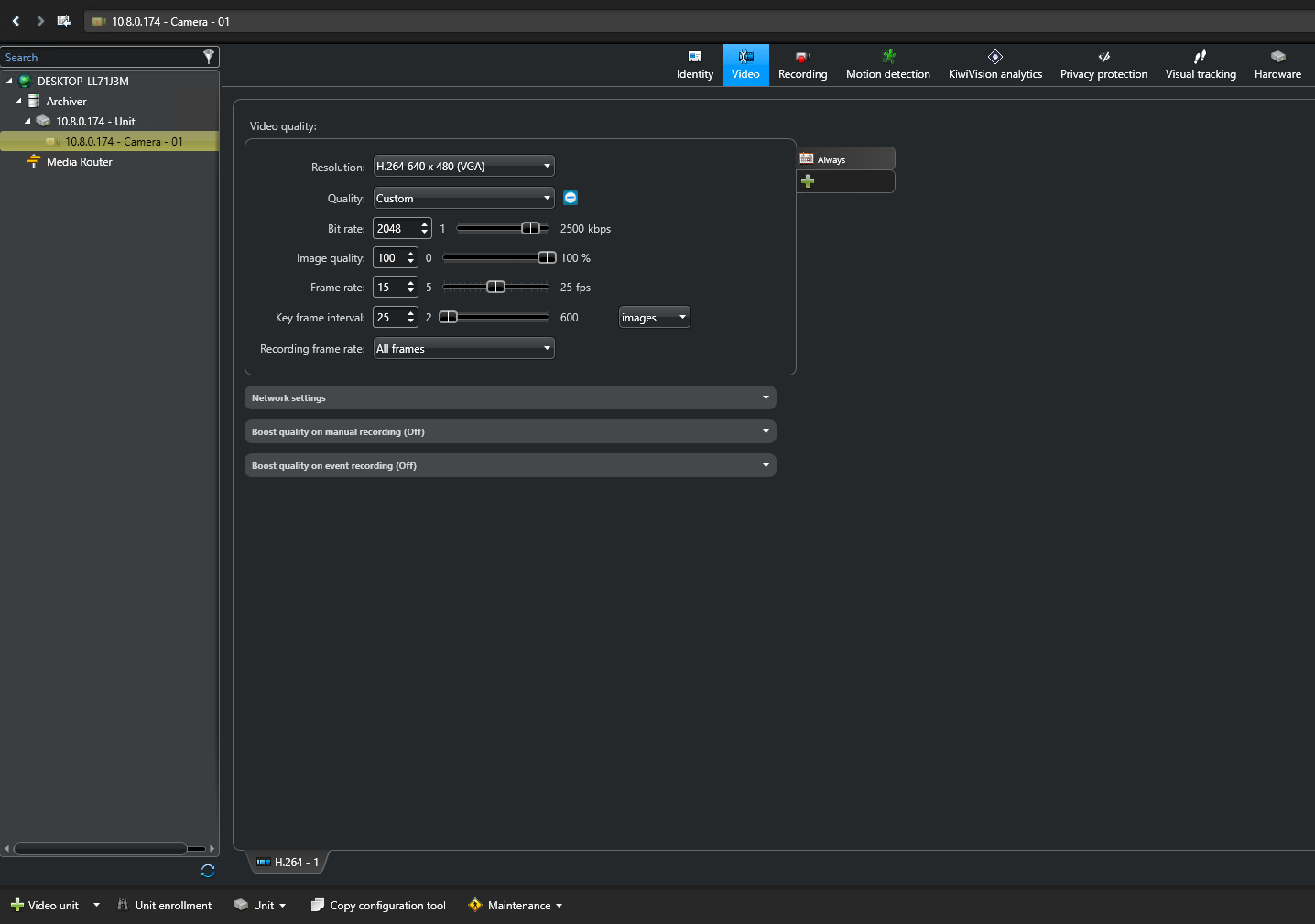The width and height of the screenshot is (1315, 924).
Task: Click the refresh icon below entity tree
Action: (208, 871)
